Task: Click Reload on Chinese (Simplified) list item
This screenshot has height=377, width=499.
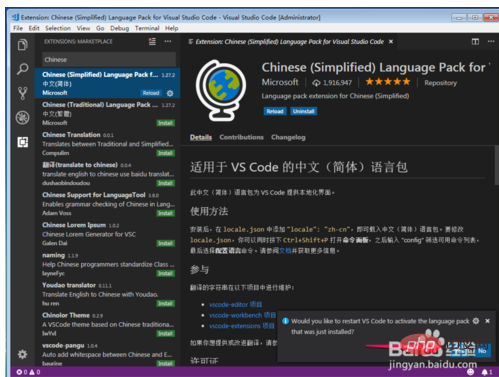Action: click(x=151, y=93)
